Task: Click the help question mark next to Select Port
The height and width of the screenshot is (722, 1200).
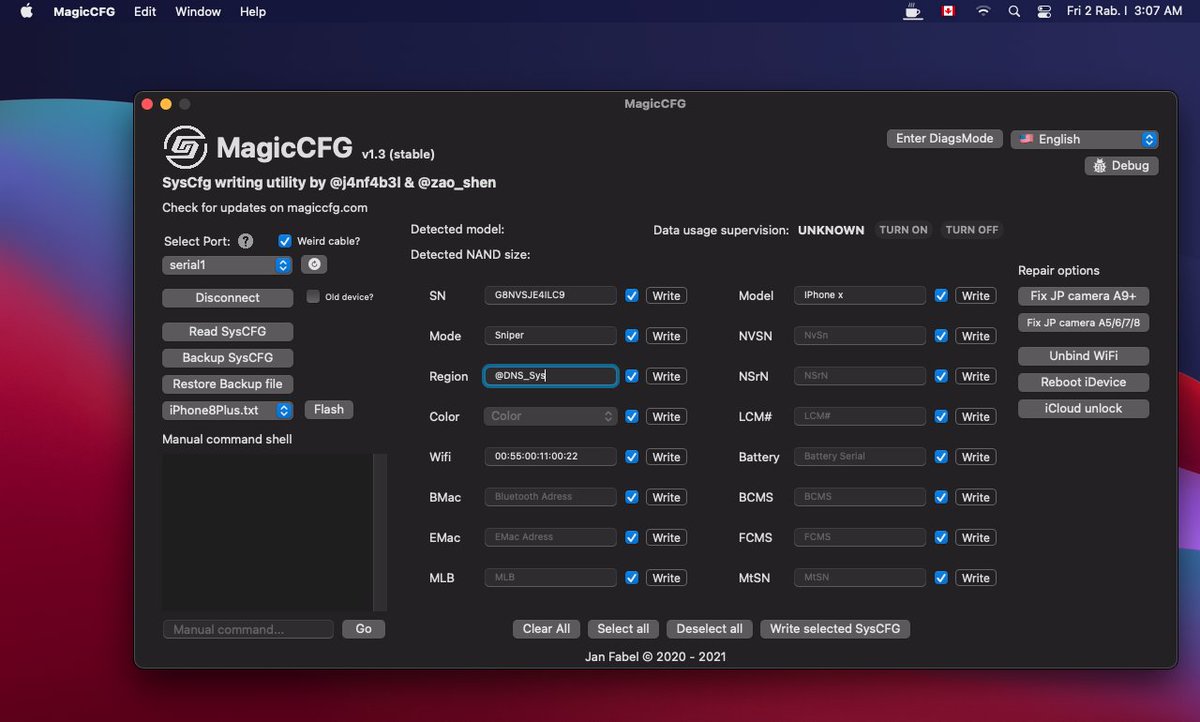Action: tap(245, 241)
